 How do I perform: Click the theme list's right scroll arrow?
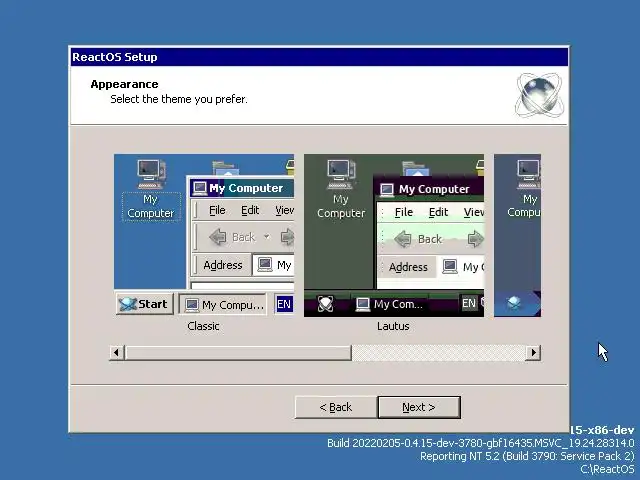533,352
